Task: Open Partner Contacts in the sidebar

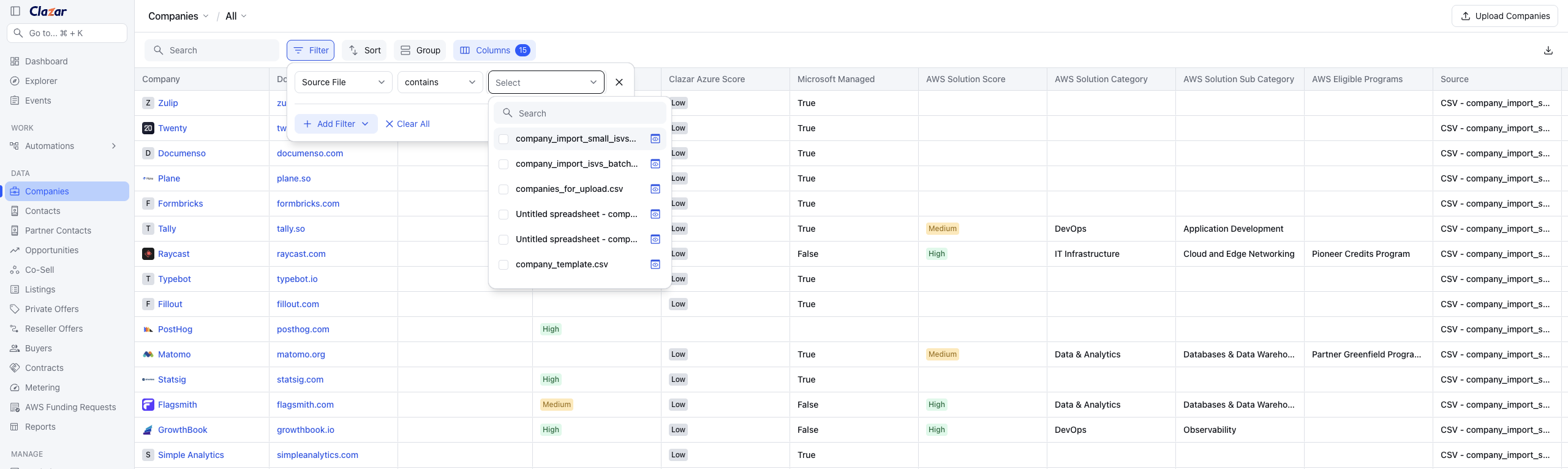Action: (x=67, y=231)
